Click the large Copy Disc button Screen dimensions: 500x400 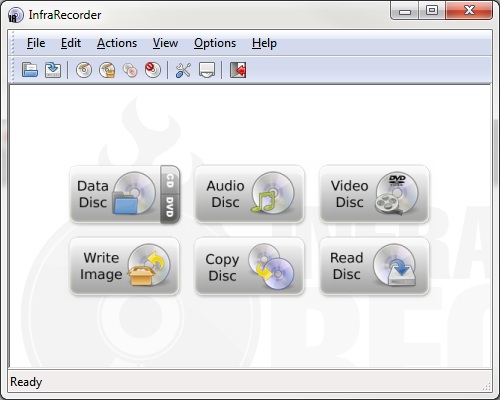(x=249, y=266)
